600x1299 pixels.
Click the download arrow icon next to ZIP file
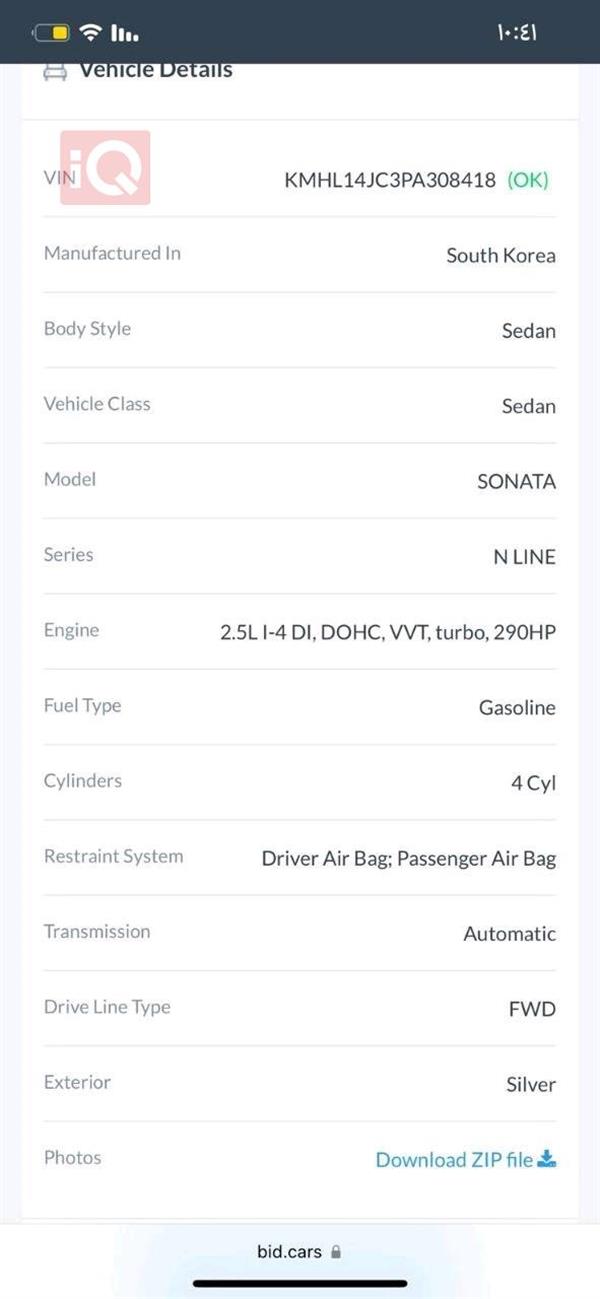pos(547,1159)
